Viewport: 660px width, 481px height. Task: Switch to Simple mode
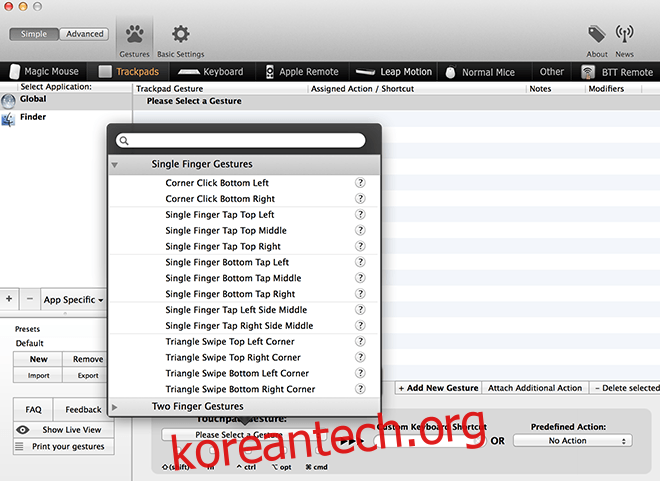(34, 34)
